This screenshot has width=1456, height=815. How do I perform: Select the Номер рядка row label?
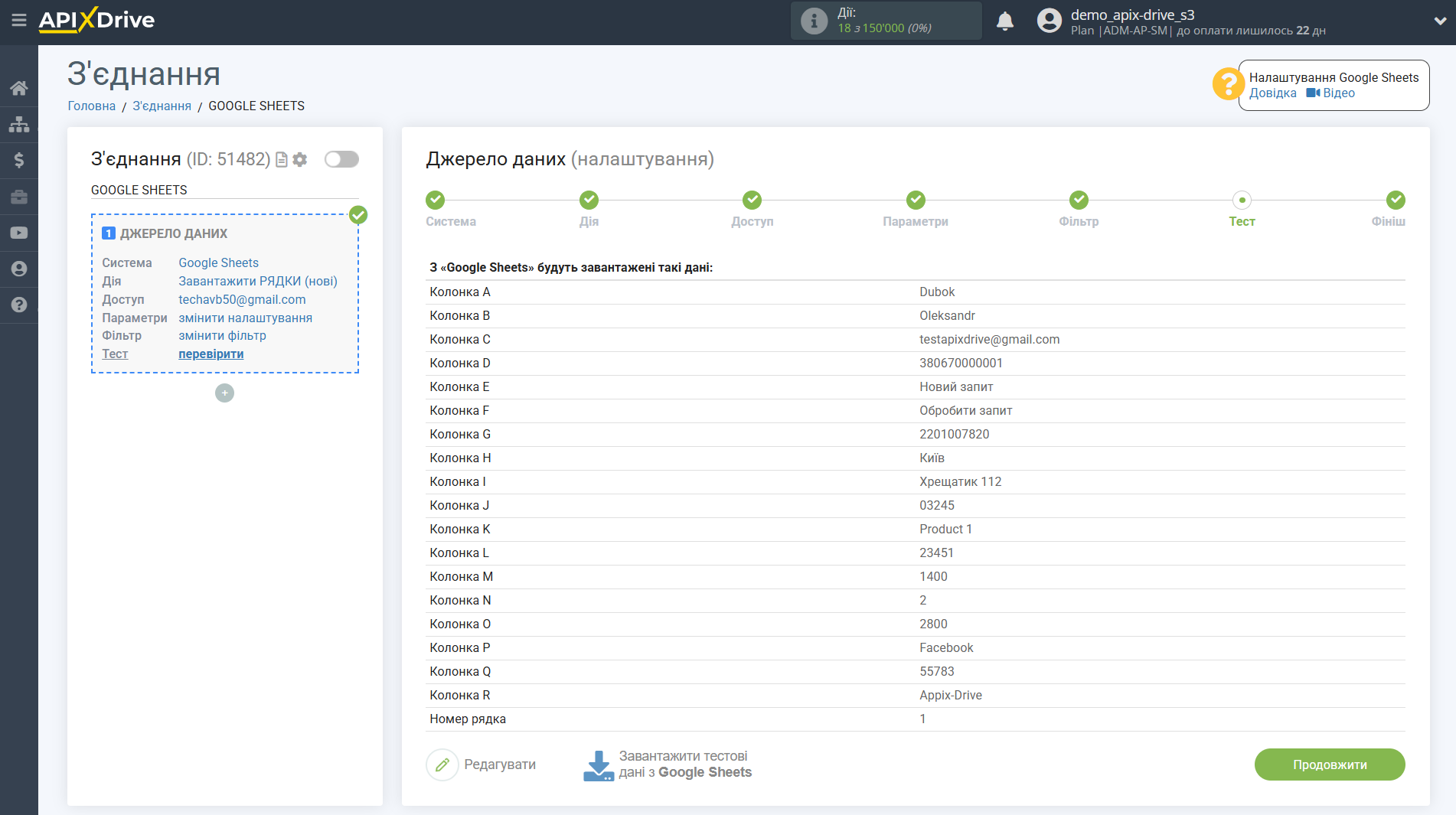click(x=468, y=719)
